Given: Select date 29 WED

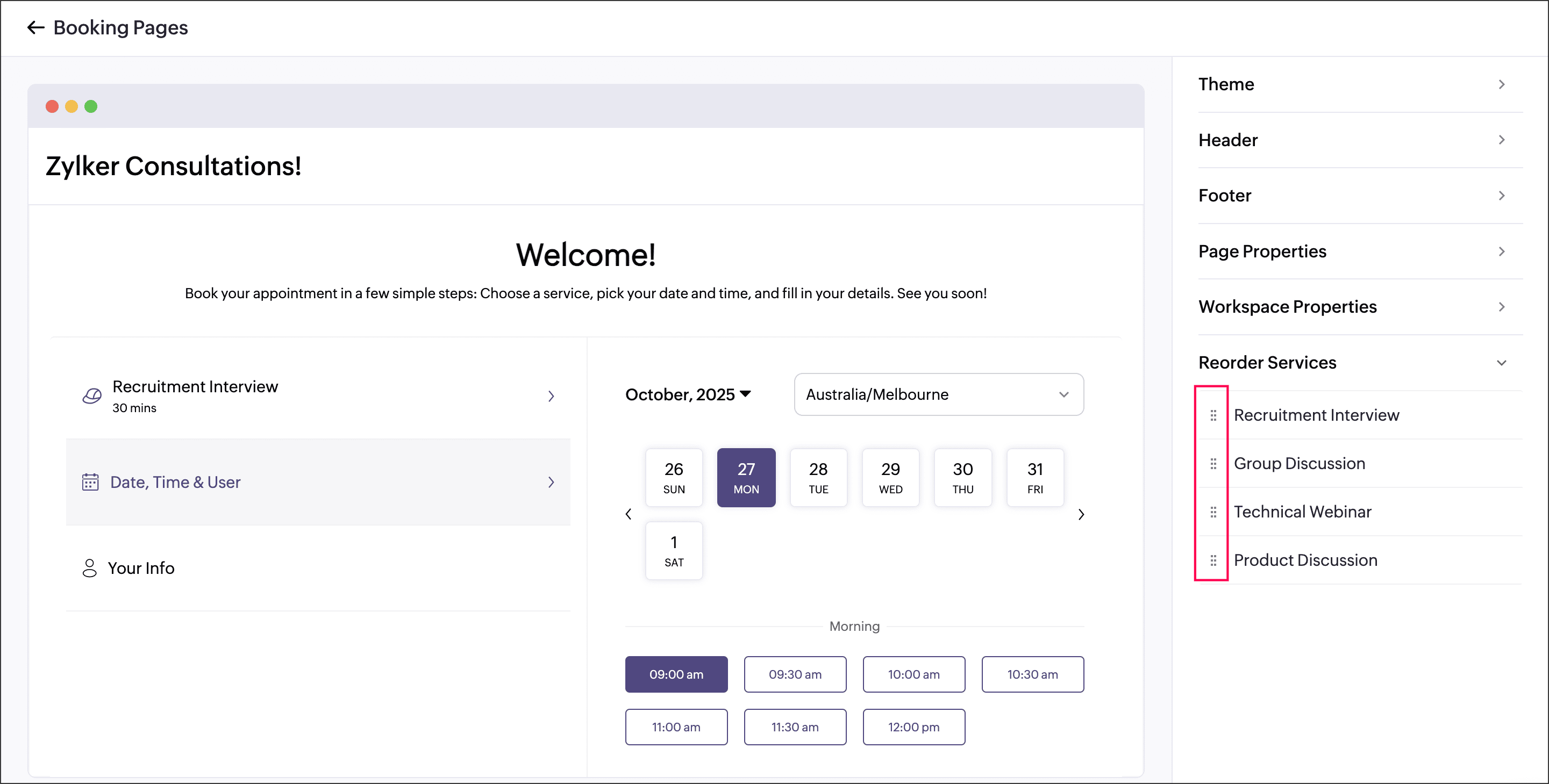Looking at the screenshot, I should tap(890, 478).
